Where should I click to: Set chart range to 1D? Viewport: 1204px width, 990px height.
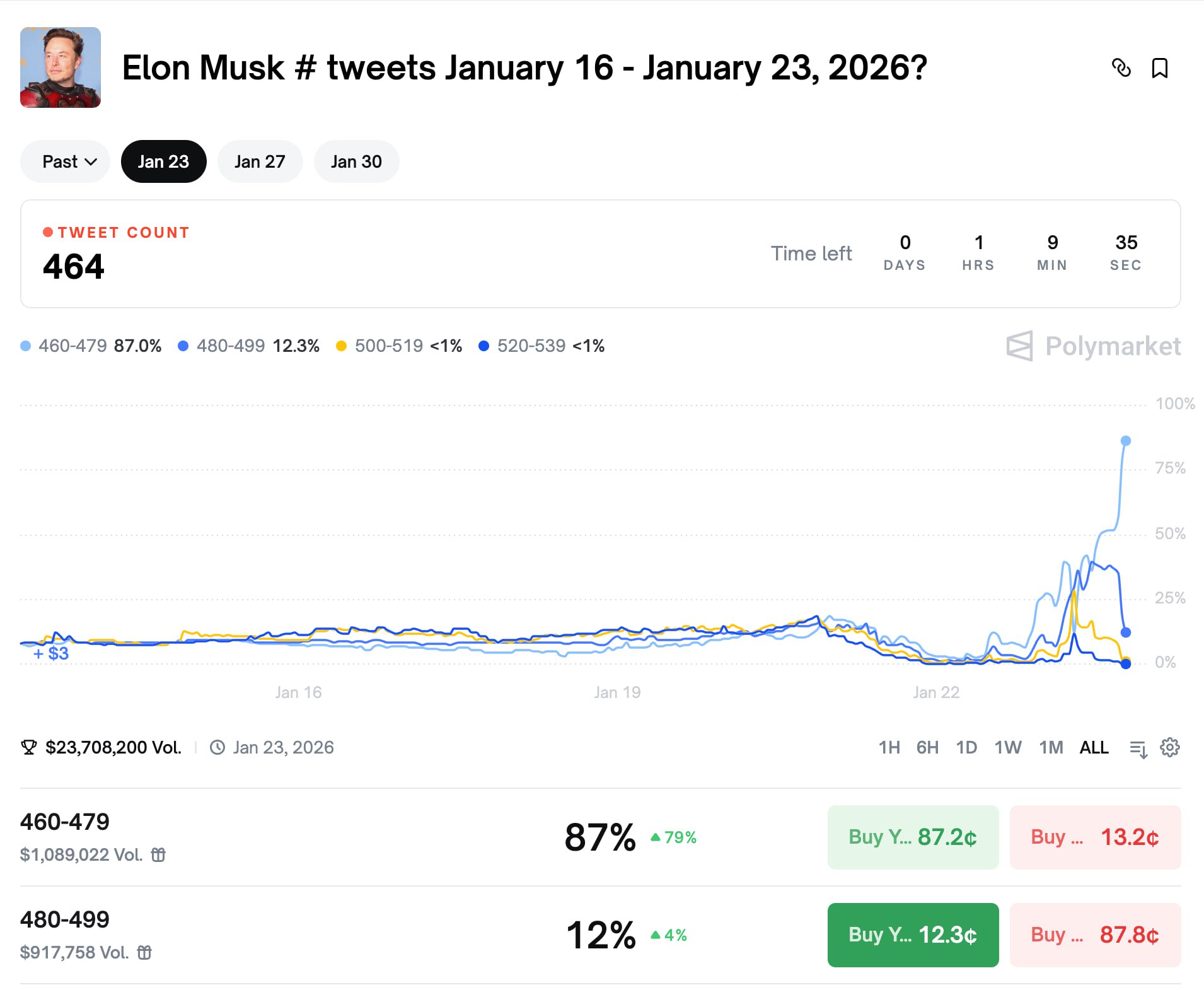[x=966, y=747]
